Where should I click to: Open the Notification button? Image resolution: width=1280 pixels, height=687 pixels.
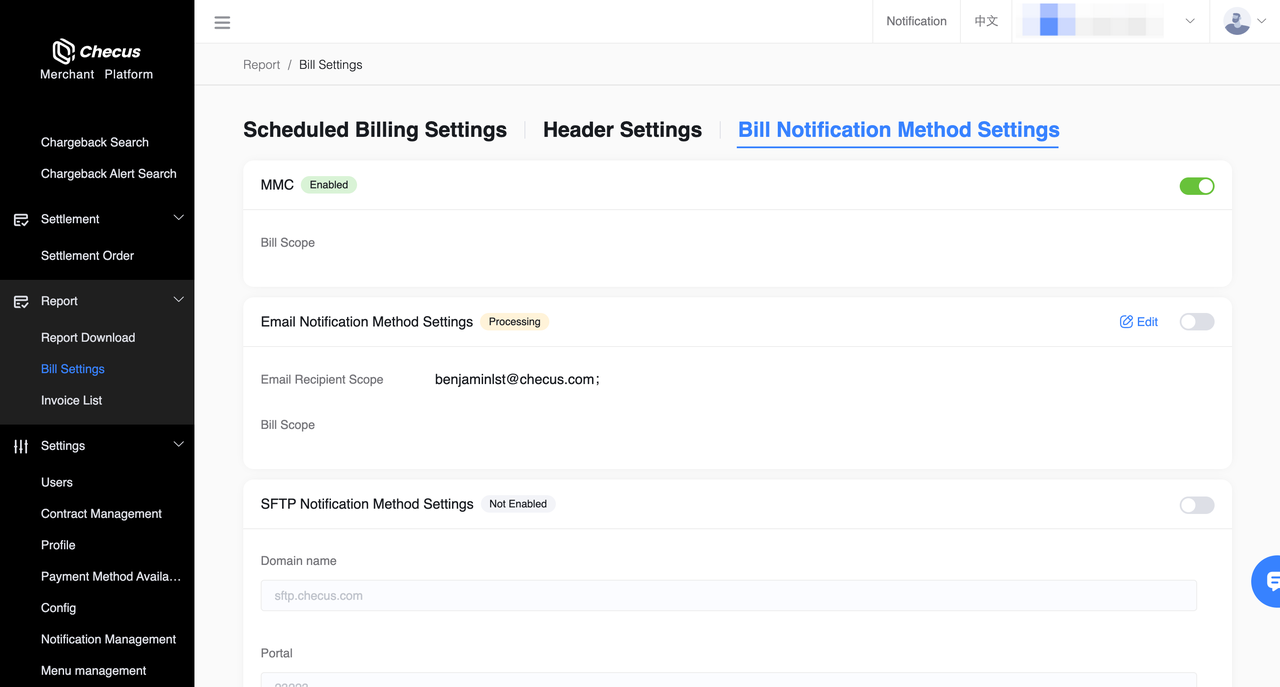(916, 21)
